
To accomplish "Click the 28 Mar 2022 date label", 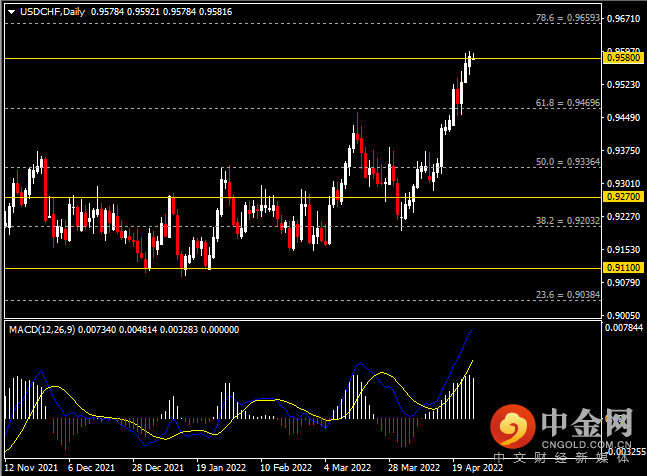I will (x=414, y=468).
